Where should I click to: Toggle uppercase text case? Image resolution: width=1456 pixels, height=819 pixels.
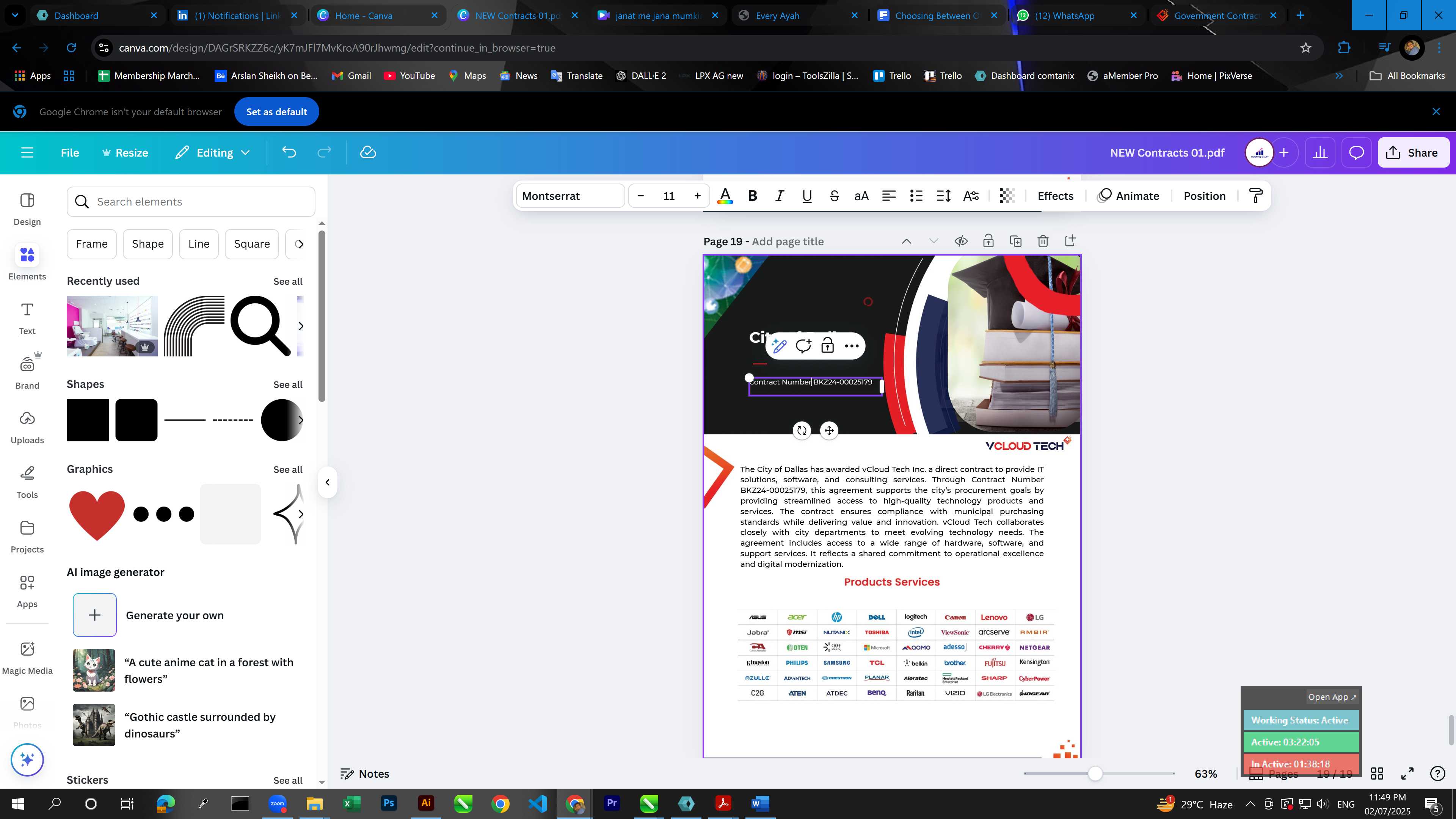[861, 196]
